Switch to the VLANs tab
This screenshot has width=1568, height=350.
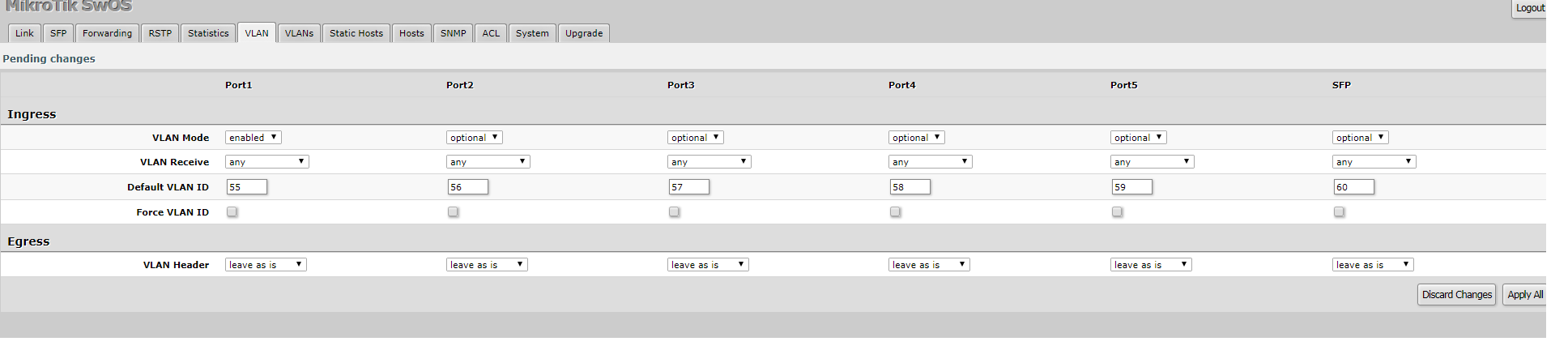[x=299, y=33]
